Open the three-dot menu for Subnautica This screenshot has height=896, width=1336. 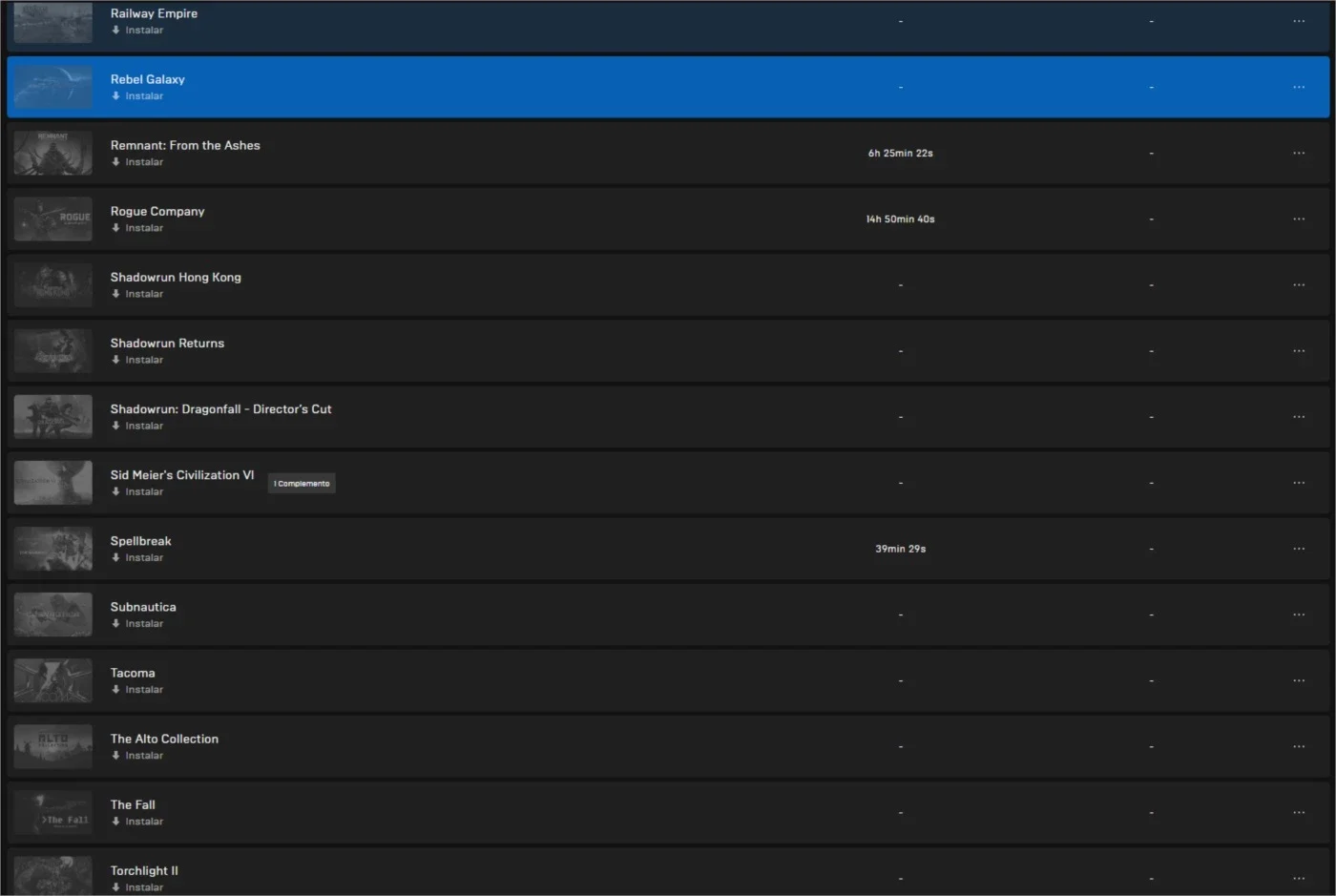pos(1299,614)
